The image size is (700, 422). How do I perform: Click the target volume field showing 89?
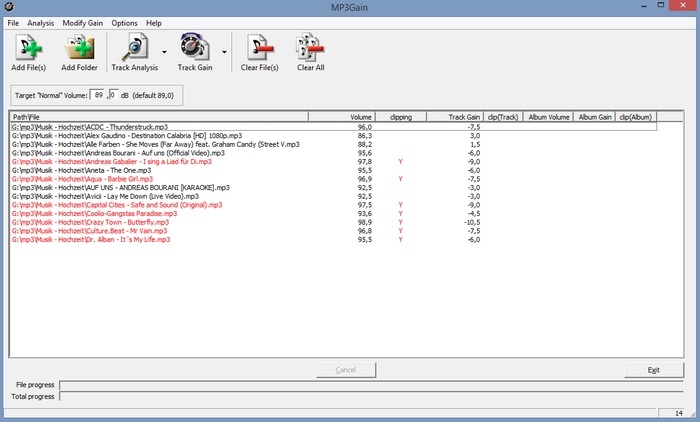98,95
